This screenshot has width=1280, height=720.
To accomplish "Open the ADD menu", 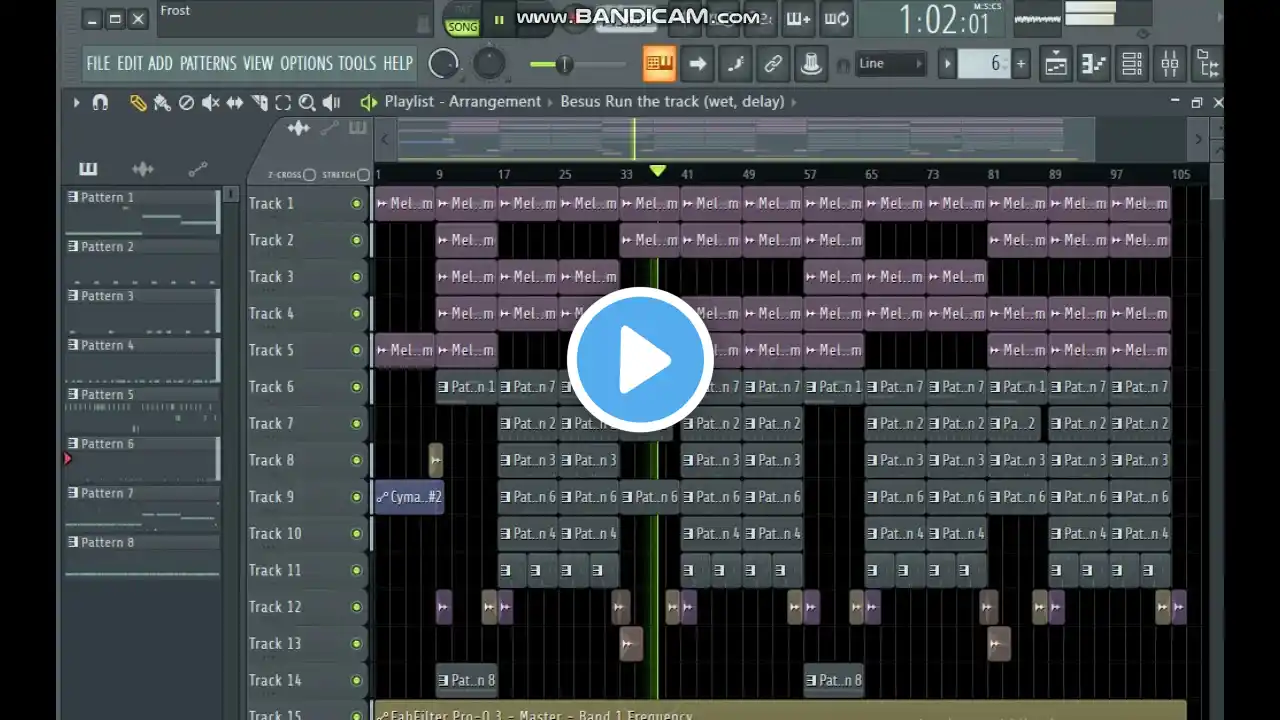I will [x=160, y=64].
